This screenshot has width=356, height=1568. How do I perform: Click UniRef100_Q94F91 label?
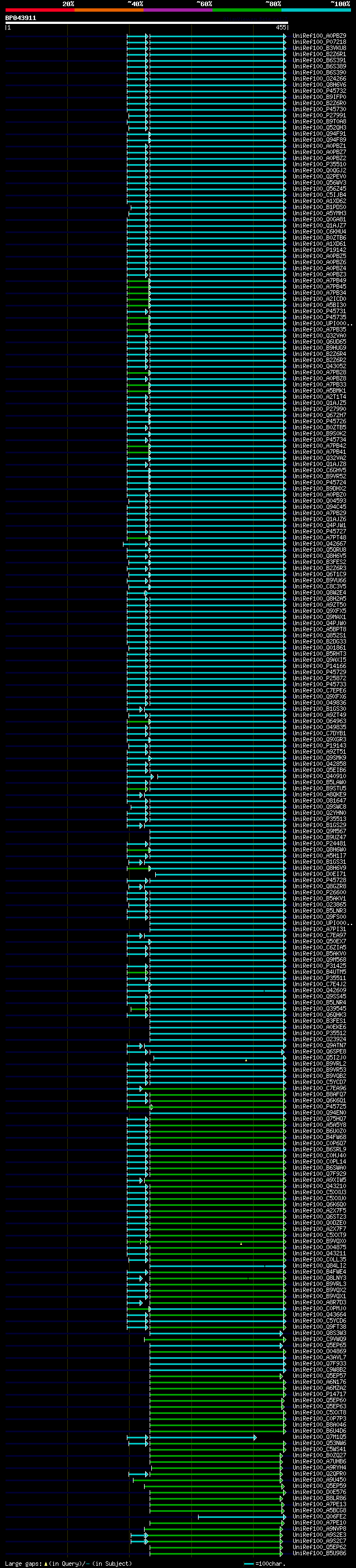pos(319,134)
